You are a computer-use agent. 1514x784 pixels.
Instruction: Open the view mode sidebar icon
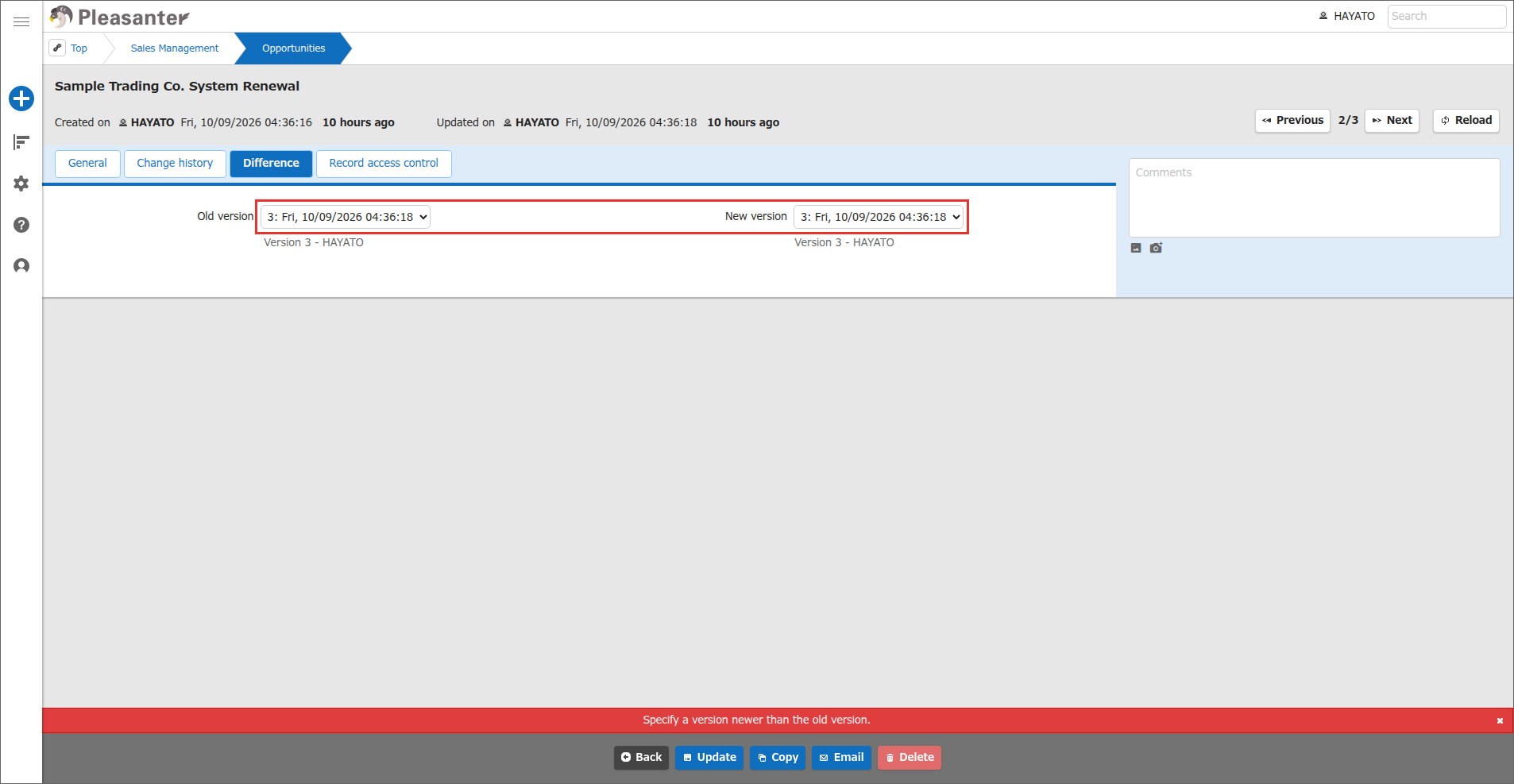[x=21, y=142]
